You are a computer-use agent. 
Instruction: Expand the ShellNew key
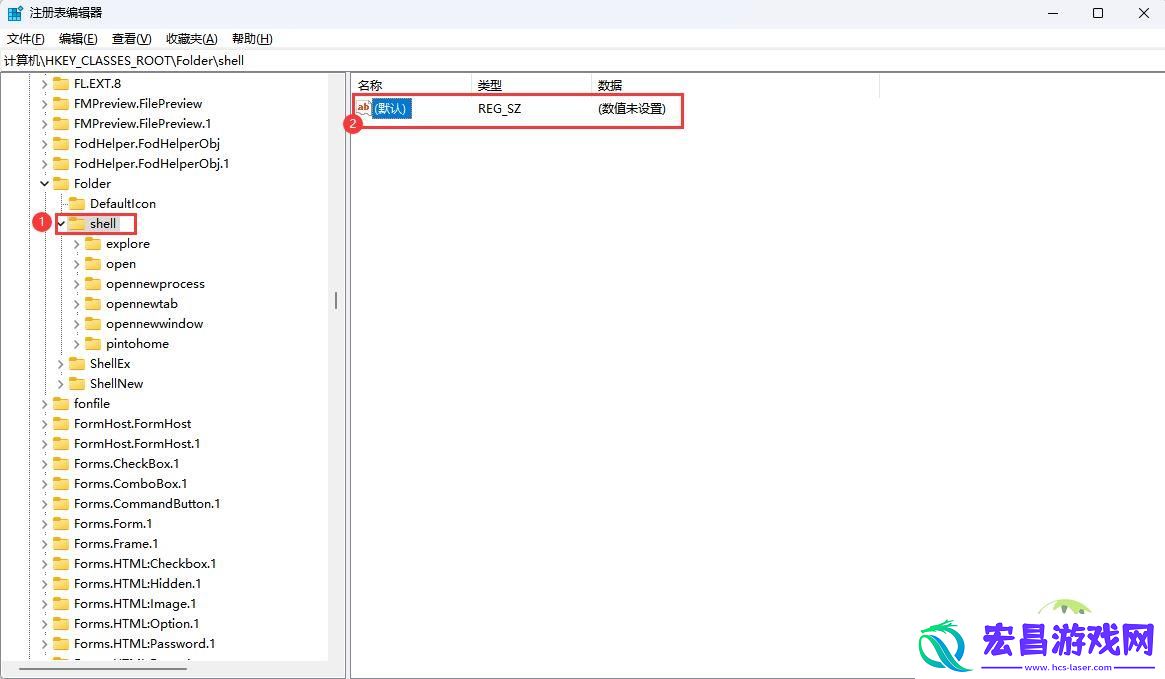(x=61, y=384)
